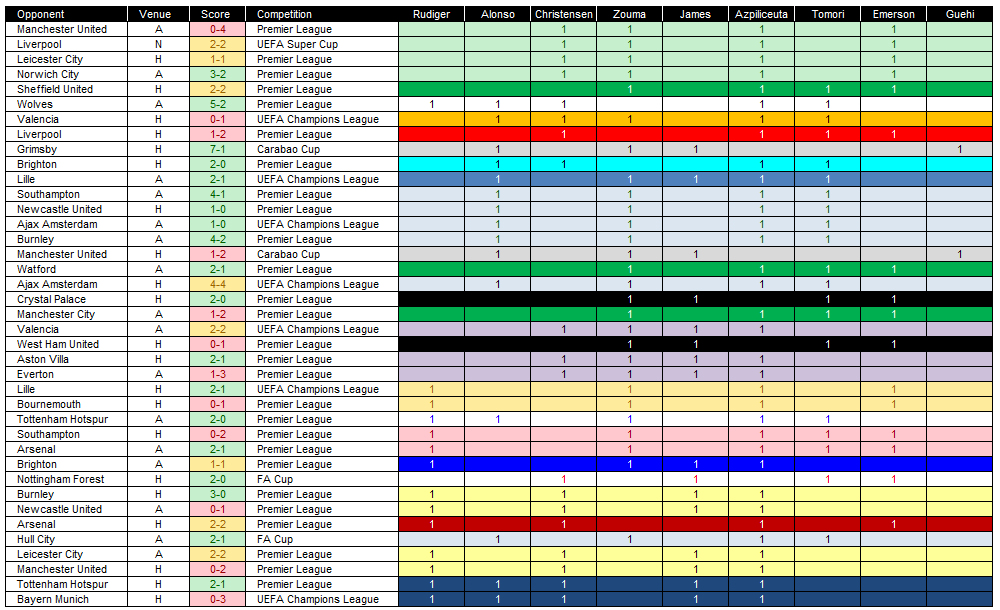The image size is (1000, 610).
Task: Click the Grimsby opponent cell
Action: pyautogui.click(x=66, y=149)
